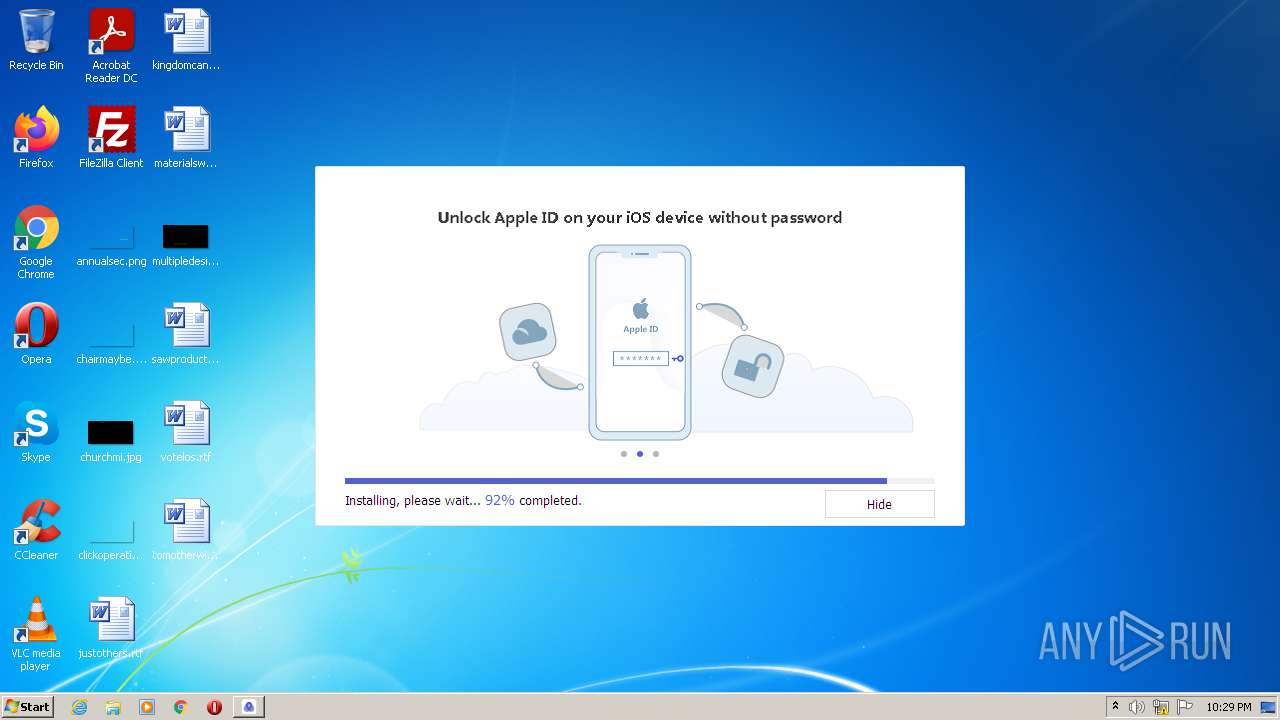Viewport: 1280px width, 720px height.
Task: Open the Opera desktop shortcut
Action: pyautogui.click(x=36, y=334)
